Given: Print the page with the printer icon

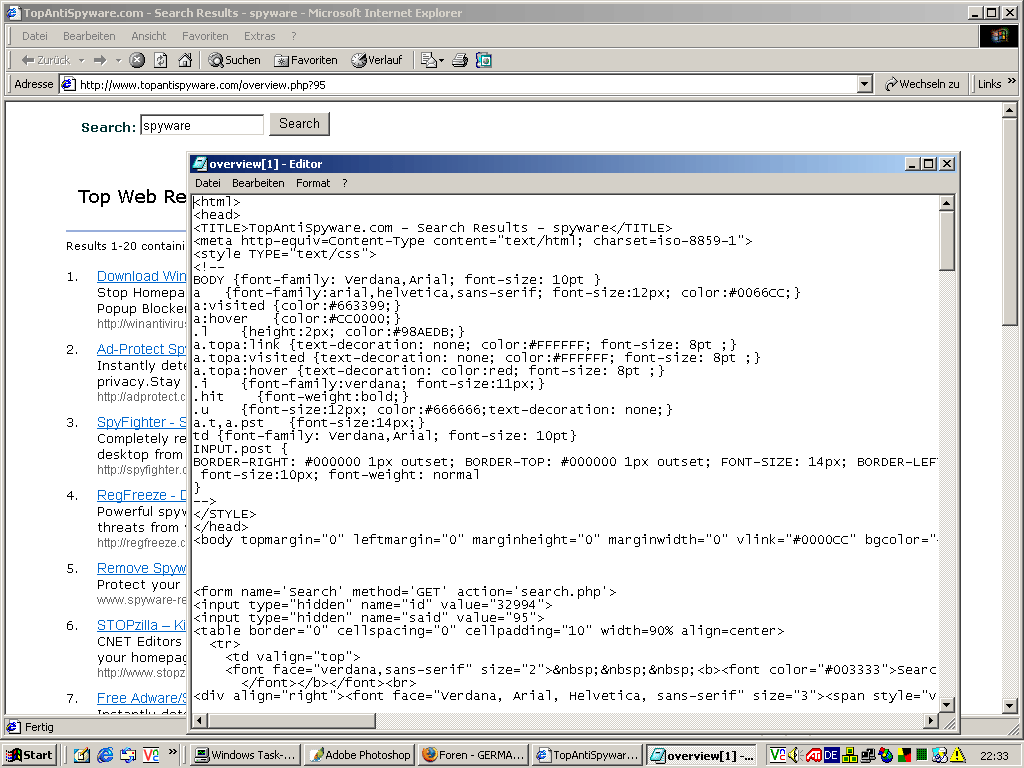Looking at the screenshot, I should [x=460, y=60].
